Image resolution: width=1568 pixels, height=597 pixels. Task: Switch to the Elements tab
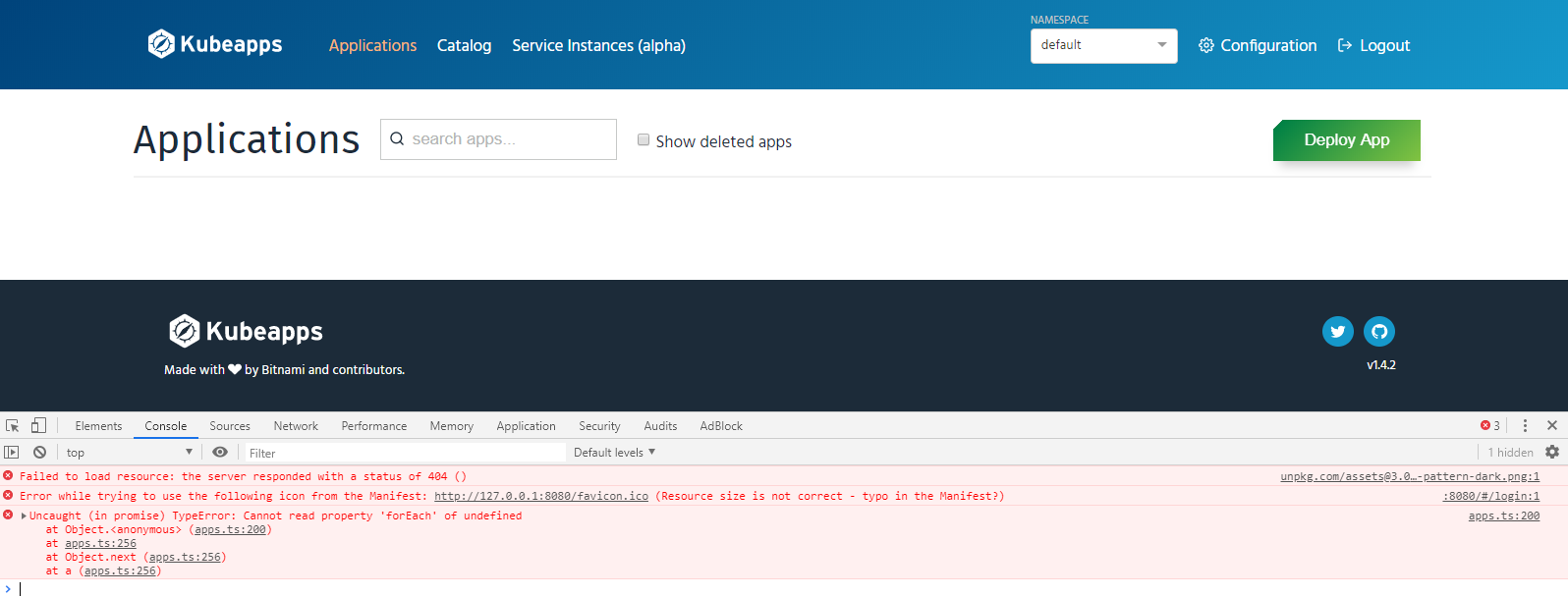[x=98, y=426]
